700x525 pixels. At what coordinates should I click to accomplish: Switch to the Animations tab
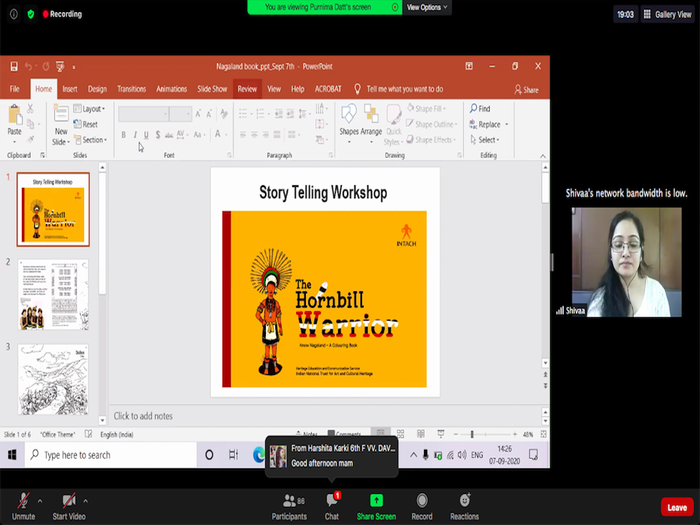(x=171, y=89)
